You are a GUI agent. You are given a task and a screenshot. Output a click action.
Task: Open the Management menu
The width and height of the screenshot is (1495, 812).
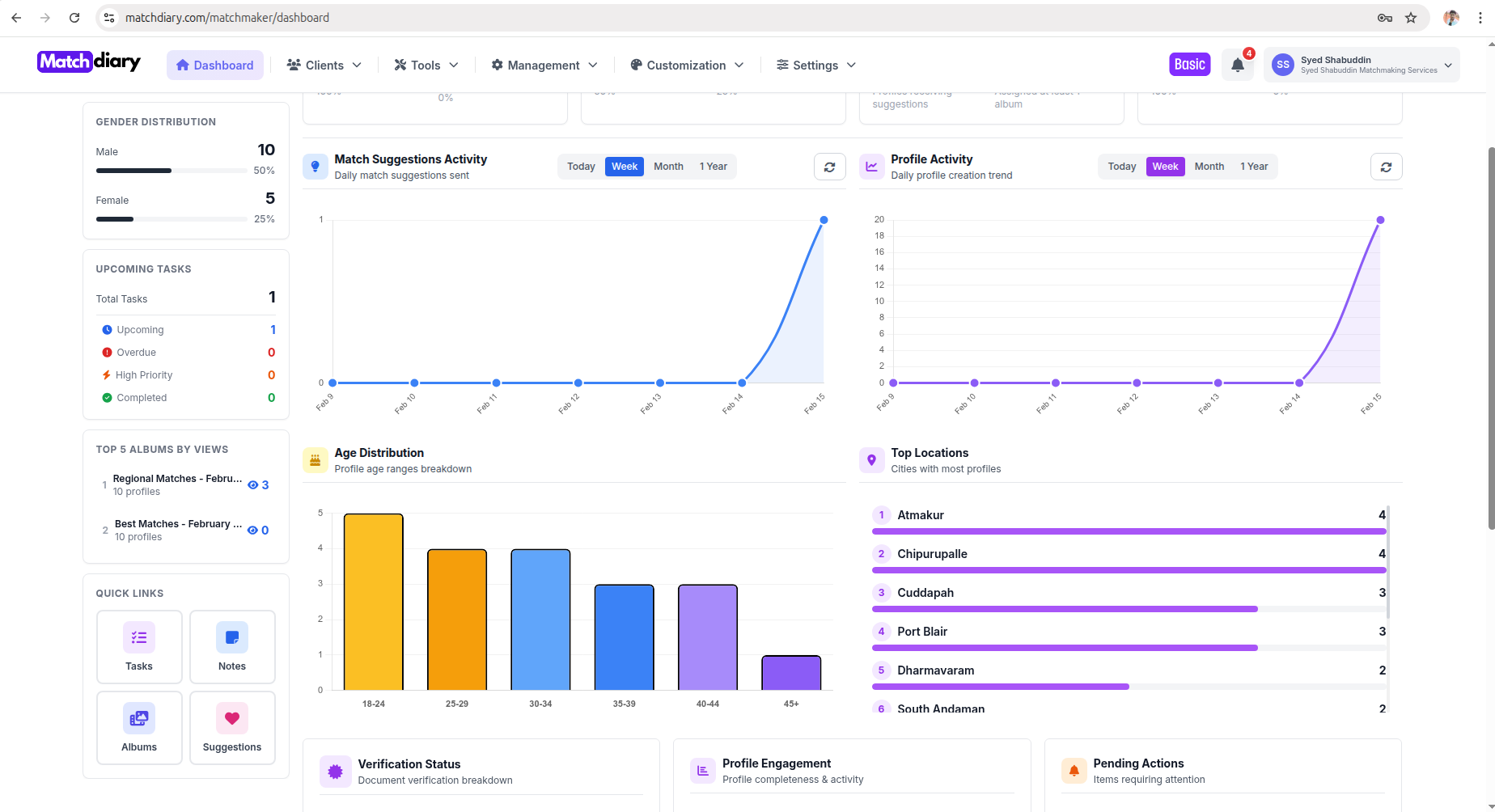click(x=543, y=65)
